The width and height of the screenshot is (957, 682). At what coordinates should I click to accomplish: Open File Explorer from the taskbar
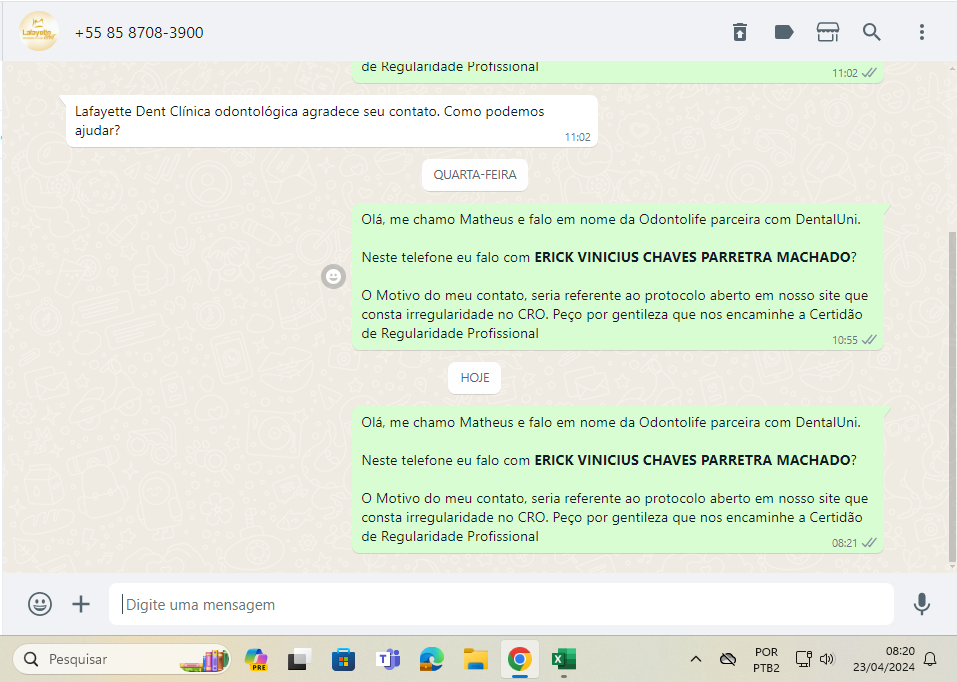[475, 659]
